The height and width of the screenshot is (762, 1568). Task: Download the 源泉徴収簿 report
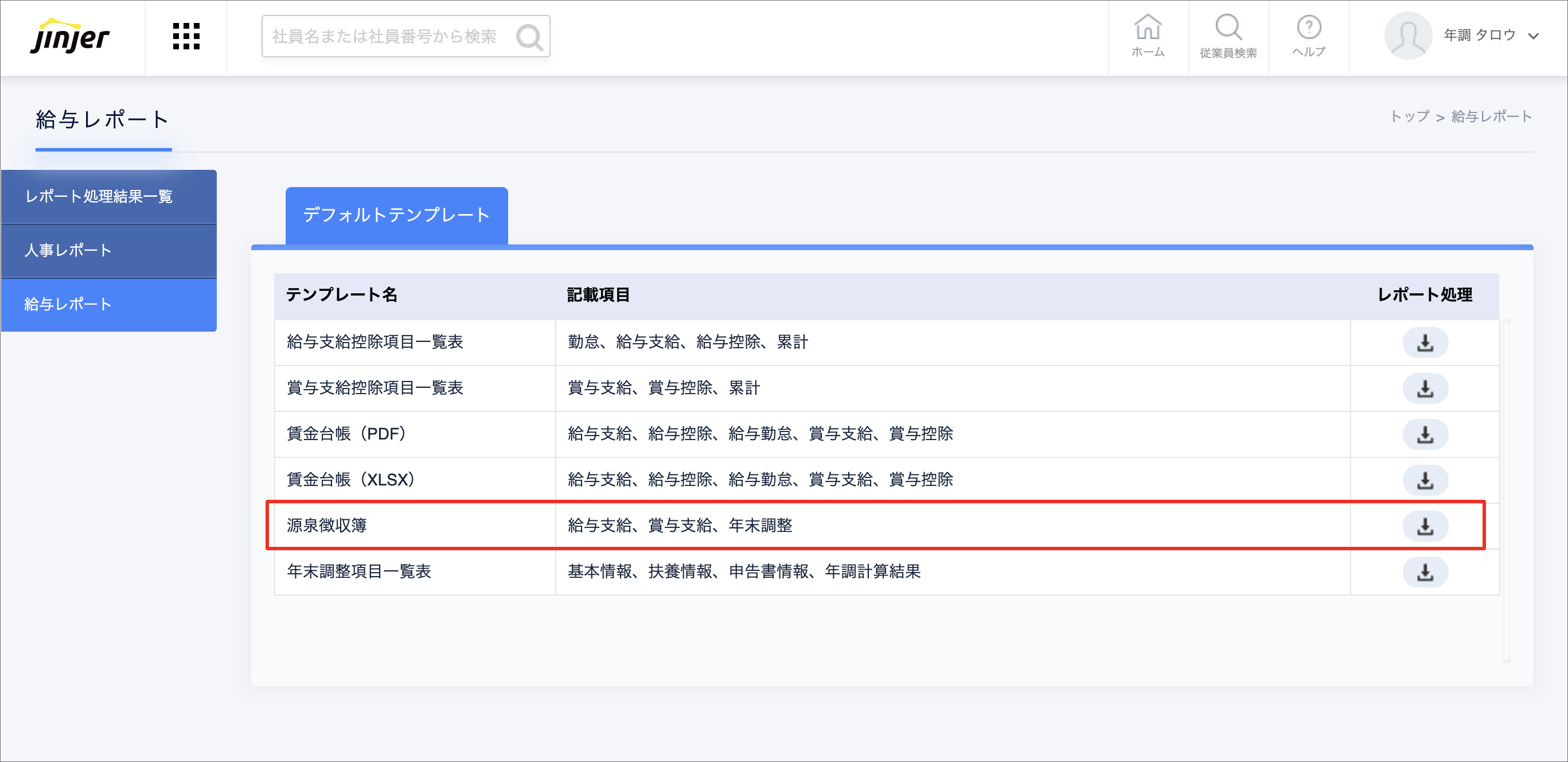coord(1425,526)
